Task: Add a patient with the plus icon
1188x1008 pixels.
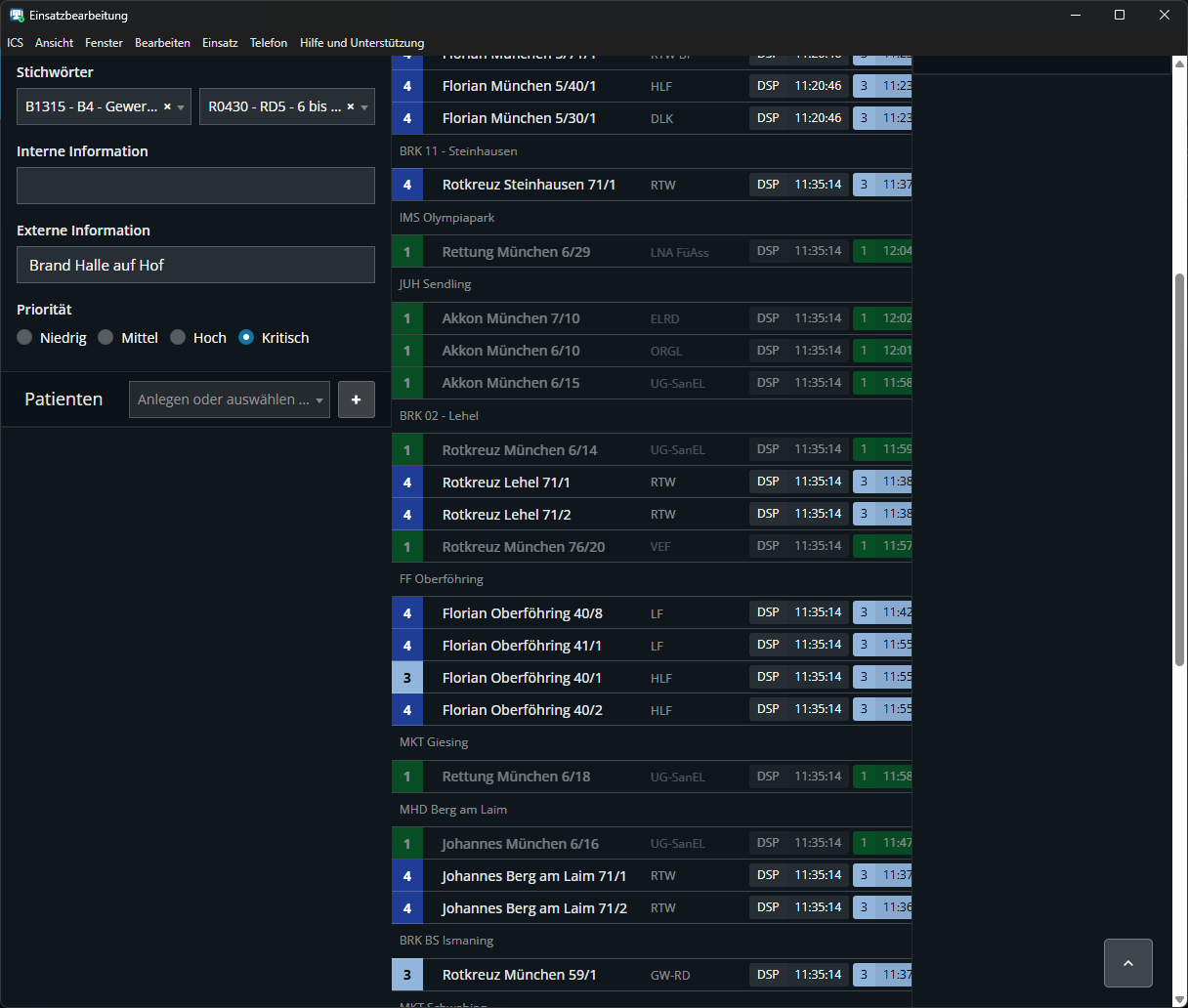Action: click(x=356, y=399)
